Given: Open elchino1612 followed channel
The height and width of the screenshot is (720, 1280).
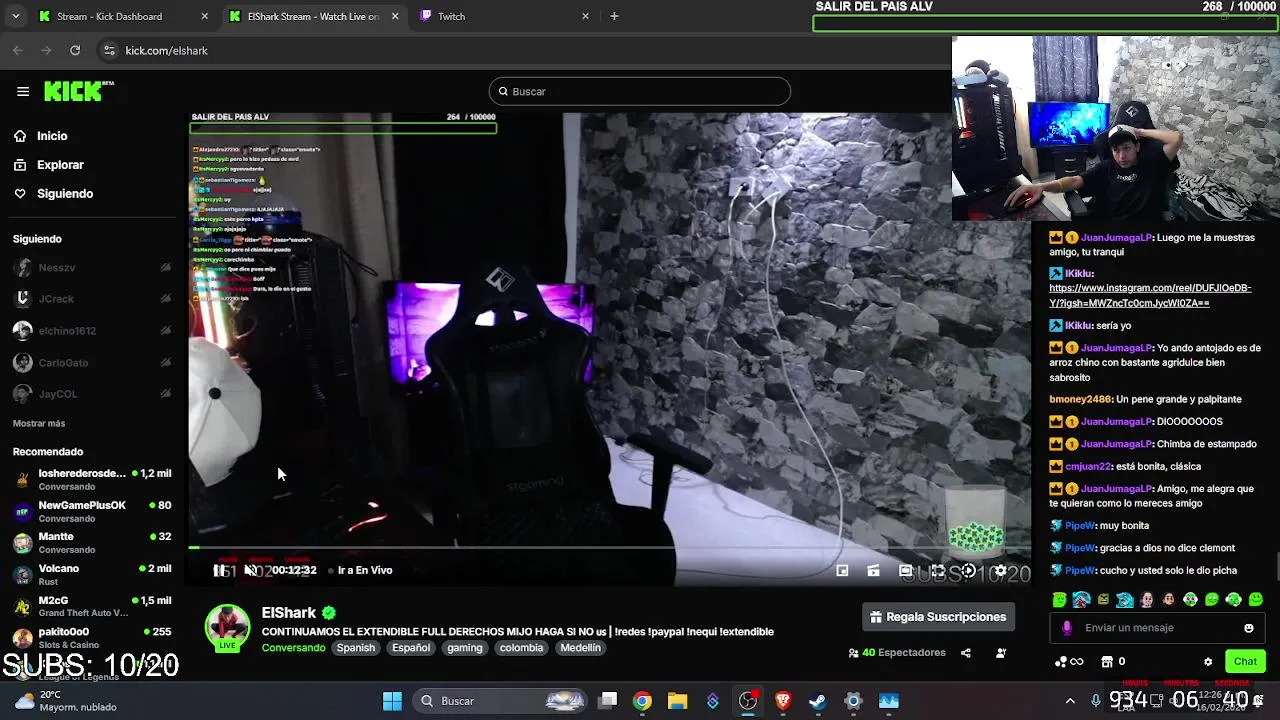Looking at the screenshot, I should point(90,331).
